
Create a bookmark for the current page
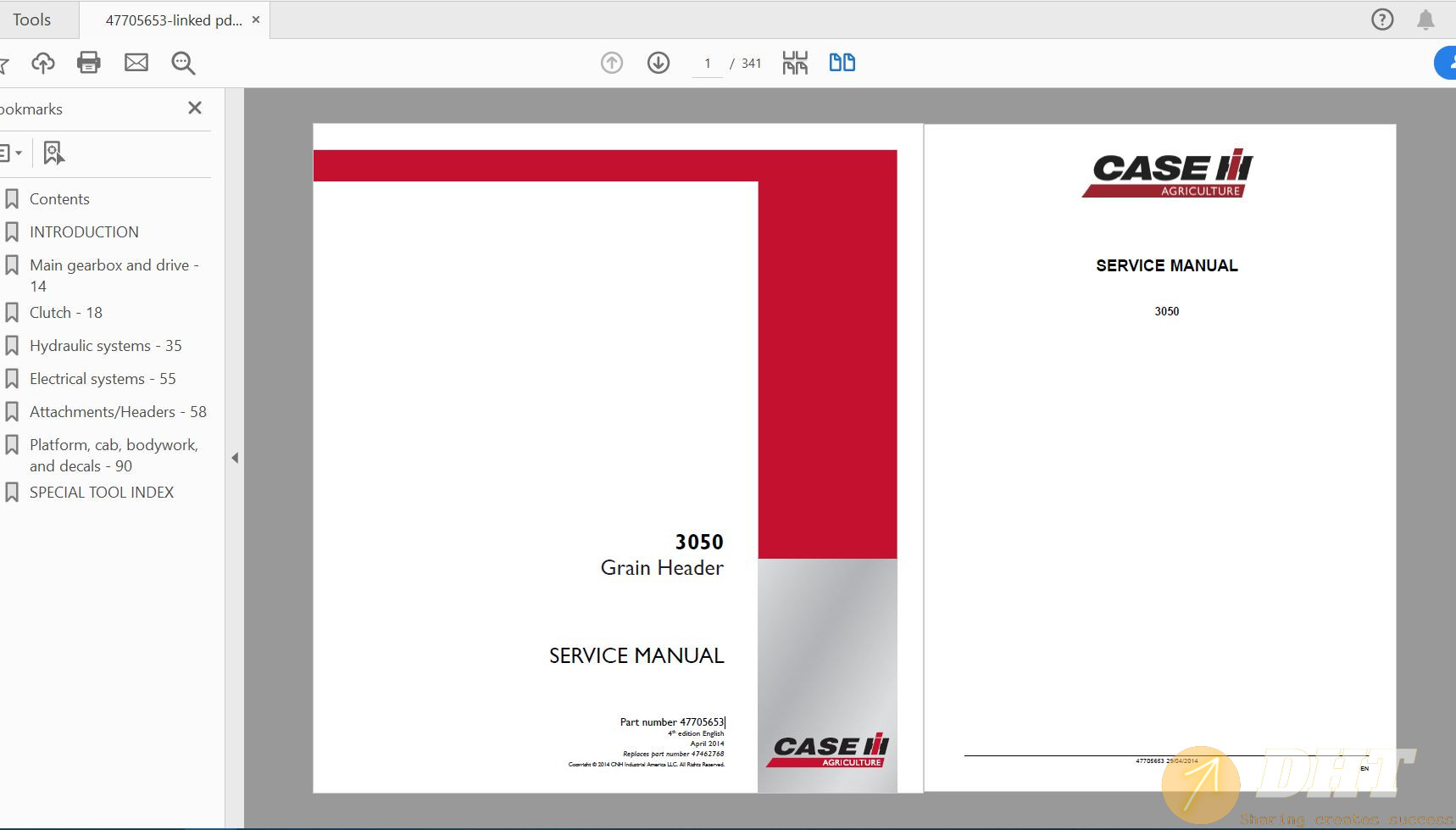pos(53,153)
